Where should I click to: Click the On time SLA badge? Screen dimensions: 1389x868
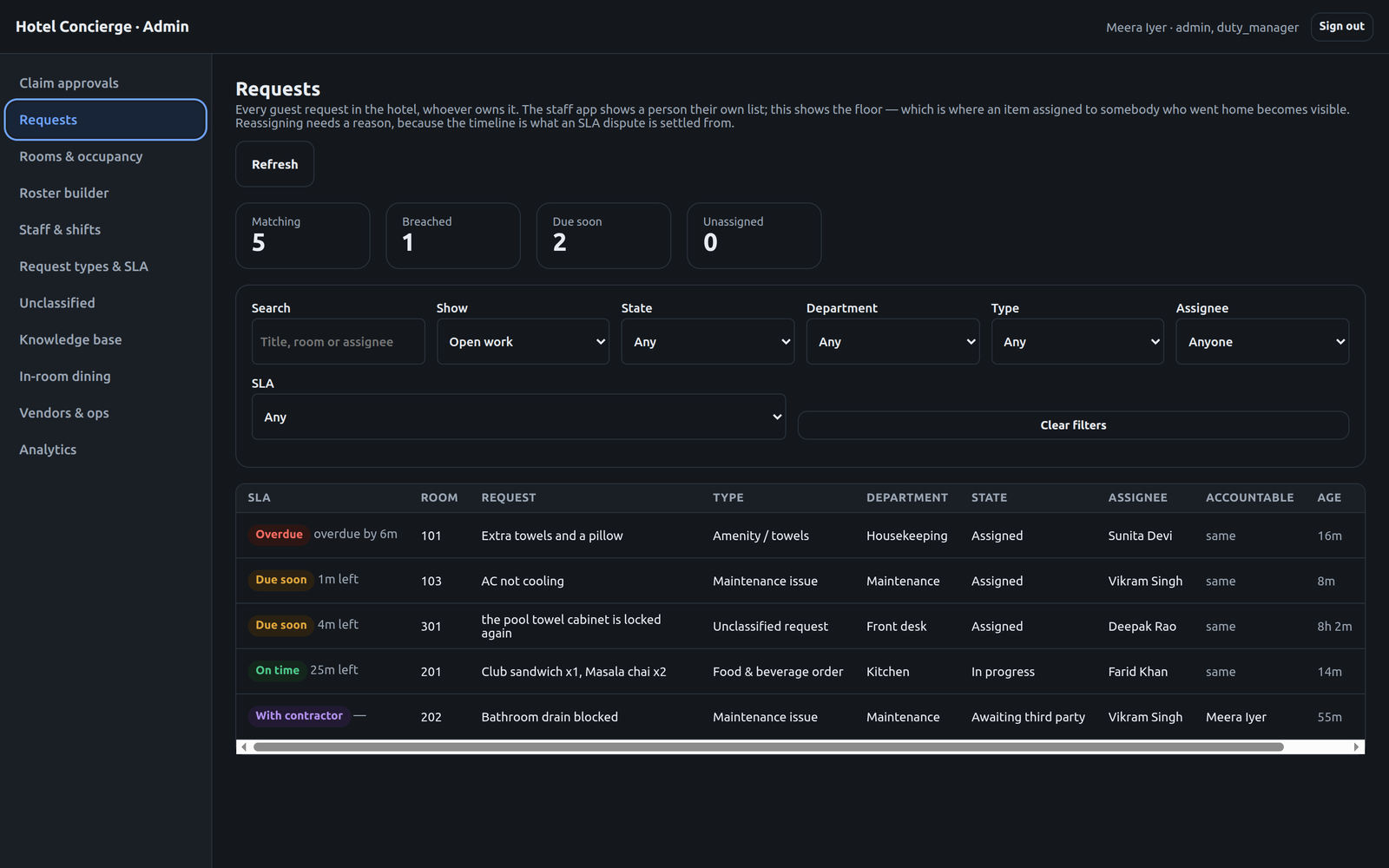277,670
